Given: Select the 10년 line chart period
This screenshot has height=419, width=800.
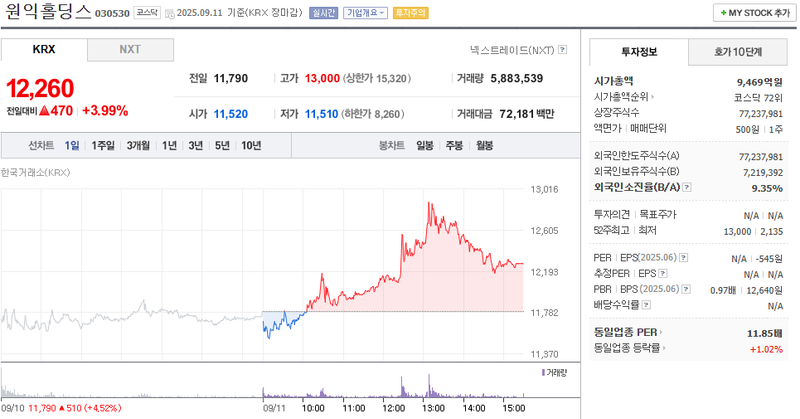Looking at the screenshot, I should tap(251, 145).
